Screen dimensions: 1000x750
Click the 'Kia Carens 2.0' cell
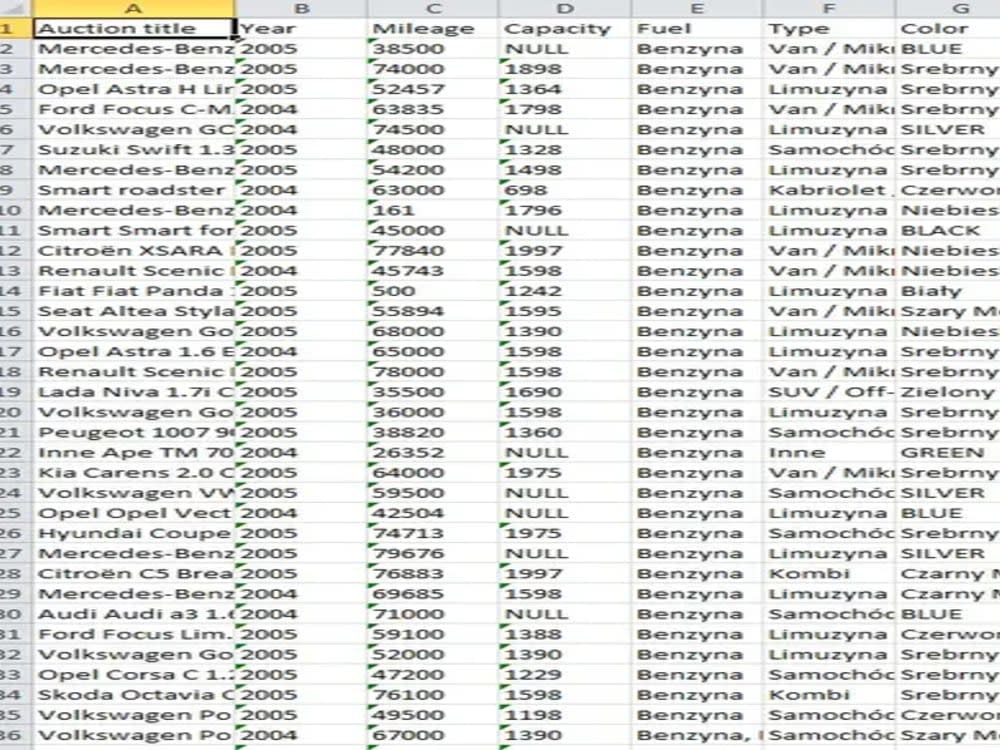133,473
